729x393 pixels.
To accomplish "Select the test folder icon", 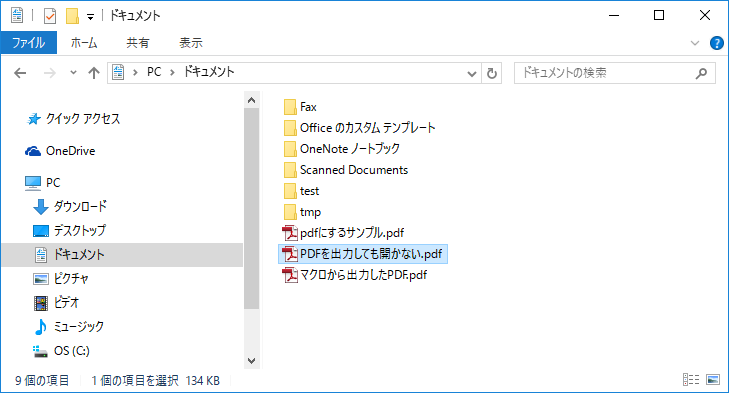I will coord(290,191).
